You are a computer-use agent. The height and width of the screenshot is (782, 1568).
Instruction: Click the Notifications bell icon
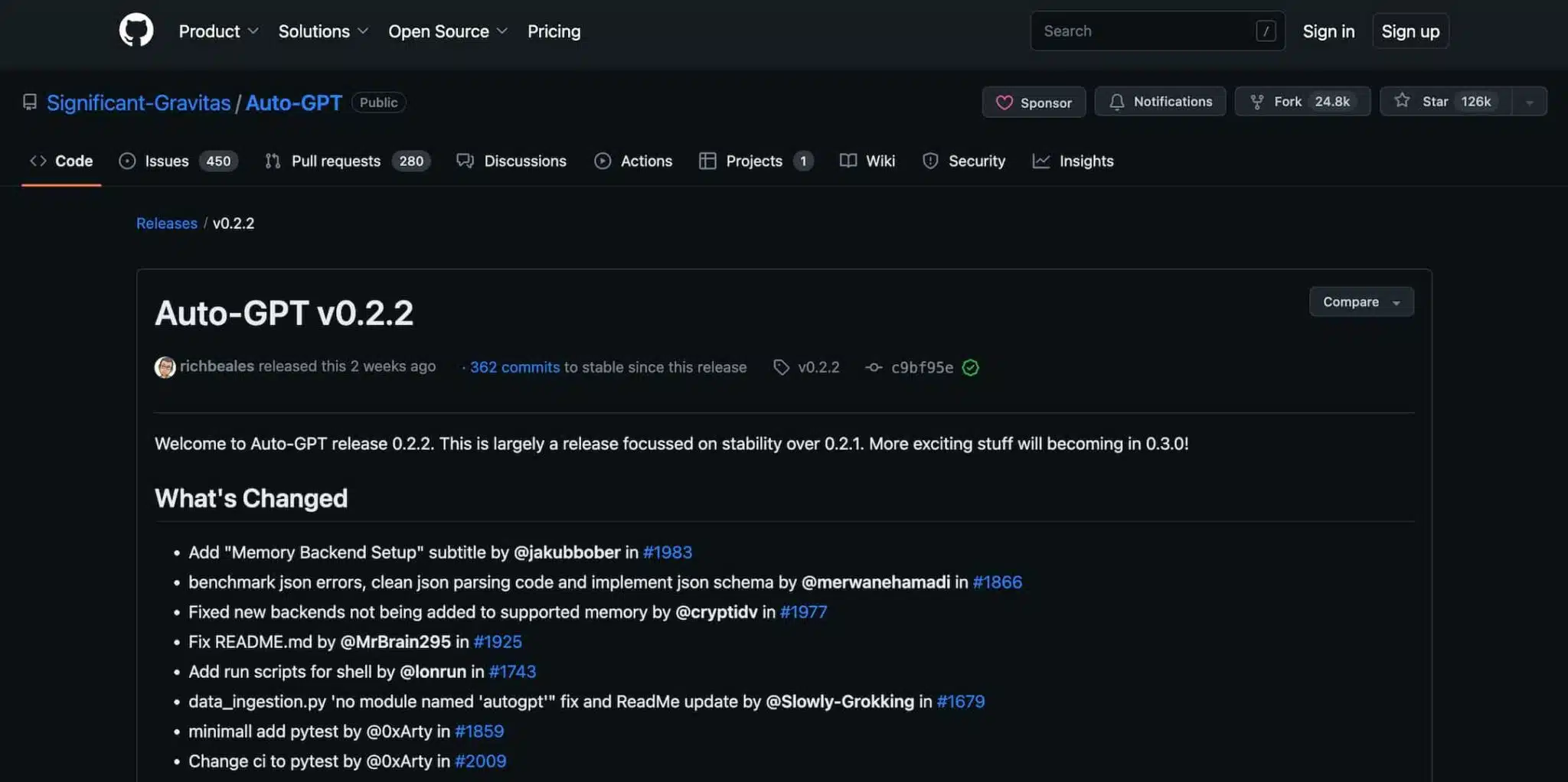[1117, 101]
